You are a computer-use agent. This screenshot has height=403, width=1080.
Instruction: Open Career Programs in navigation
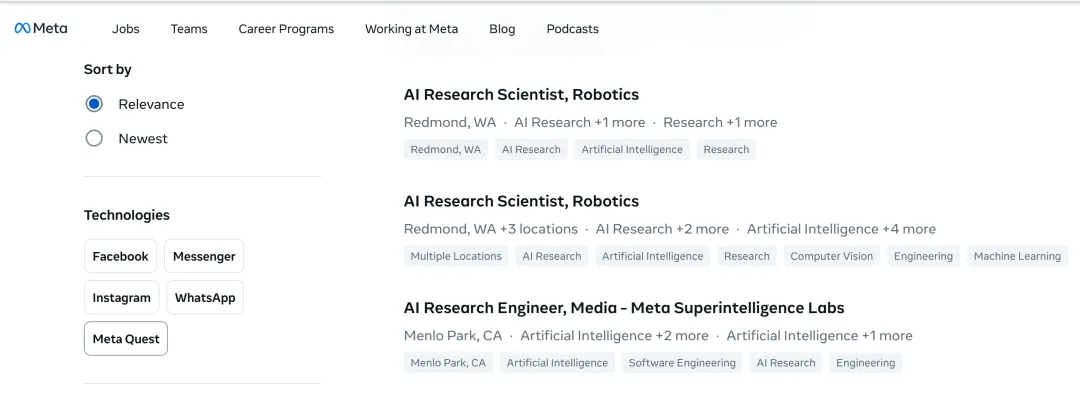tap(286, 29)
